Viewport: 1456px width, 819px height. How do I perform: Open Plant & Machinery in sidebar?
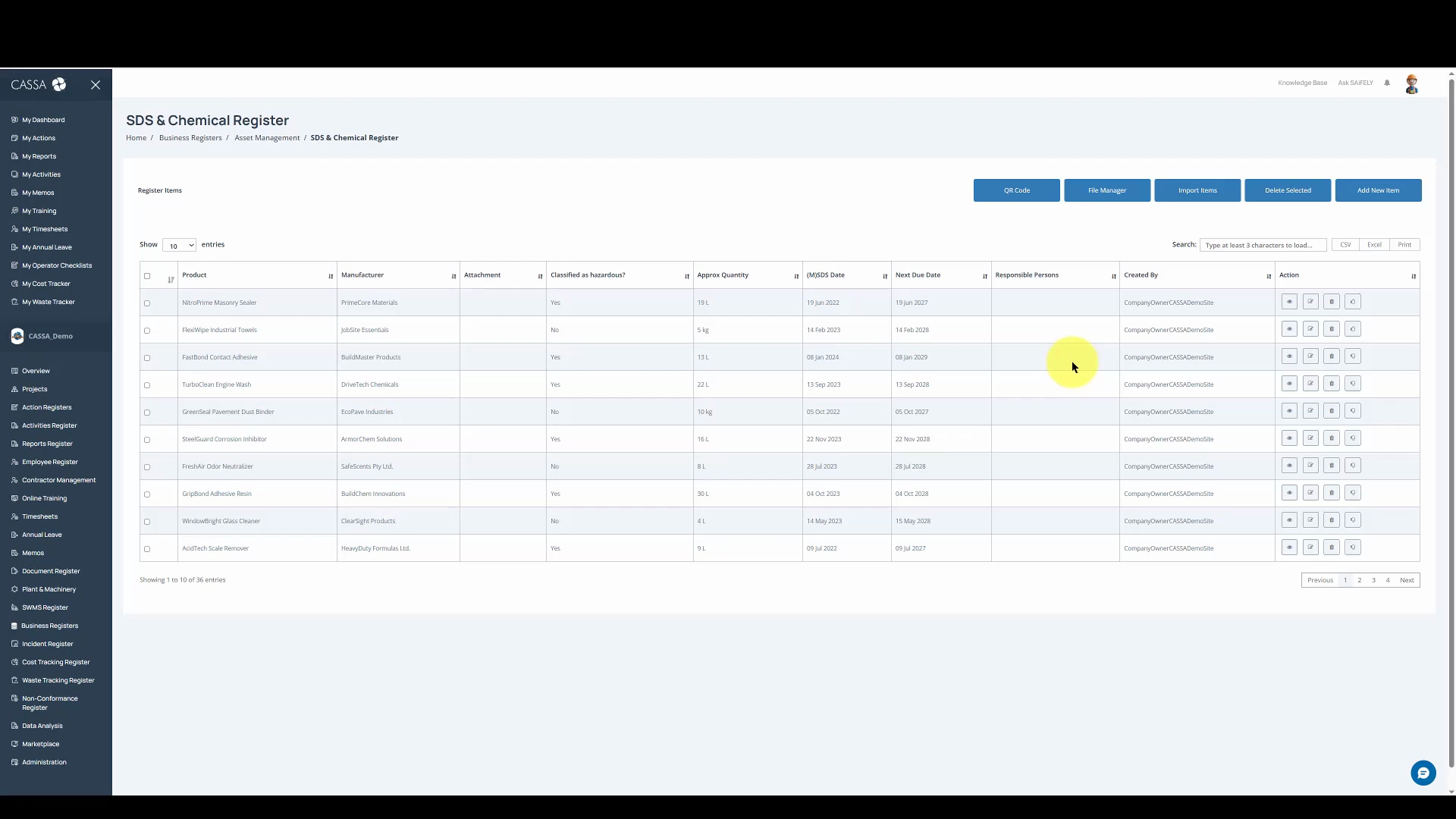[49, 589]
